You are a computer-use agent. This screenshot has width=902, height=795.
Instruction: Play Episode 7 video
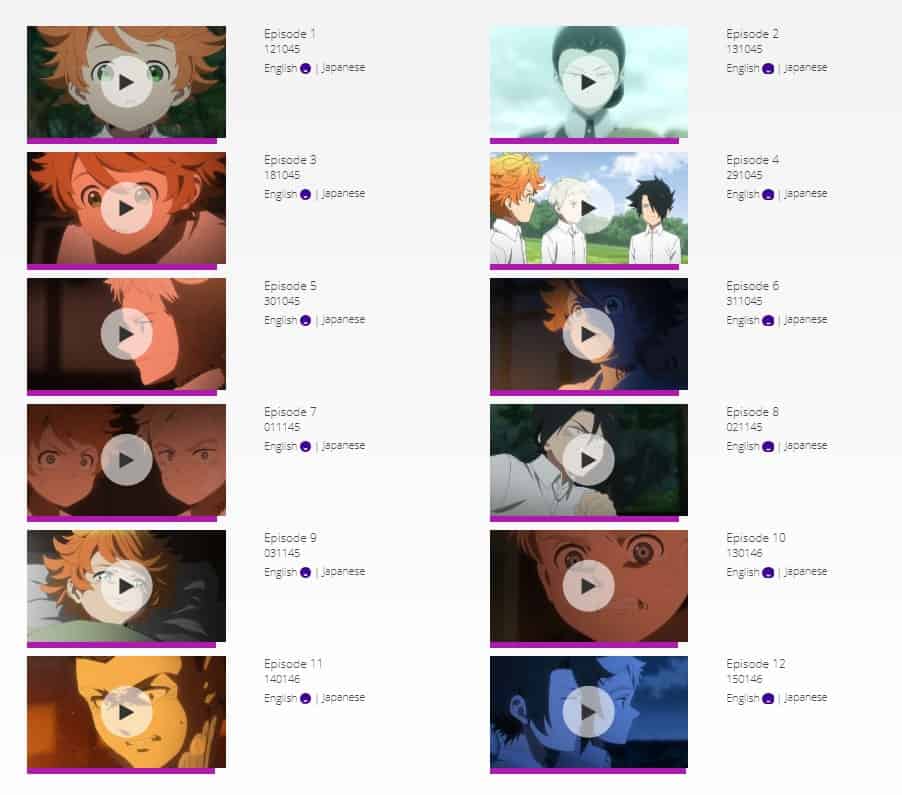pyautogui.click(x=127, y=460)
